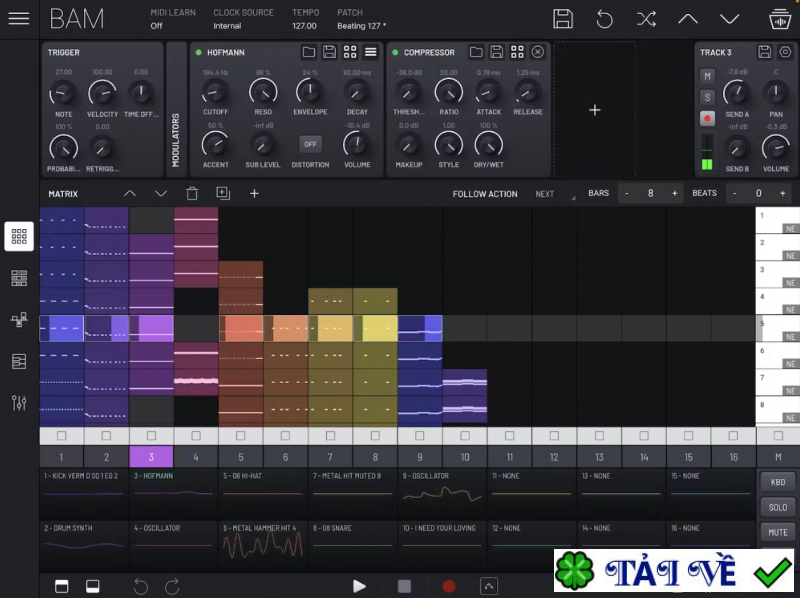Open the Hofmann preset folder icon
This screenshot has height=598, width=800.
click(309, 52)
